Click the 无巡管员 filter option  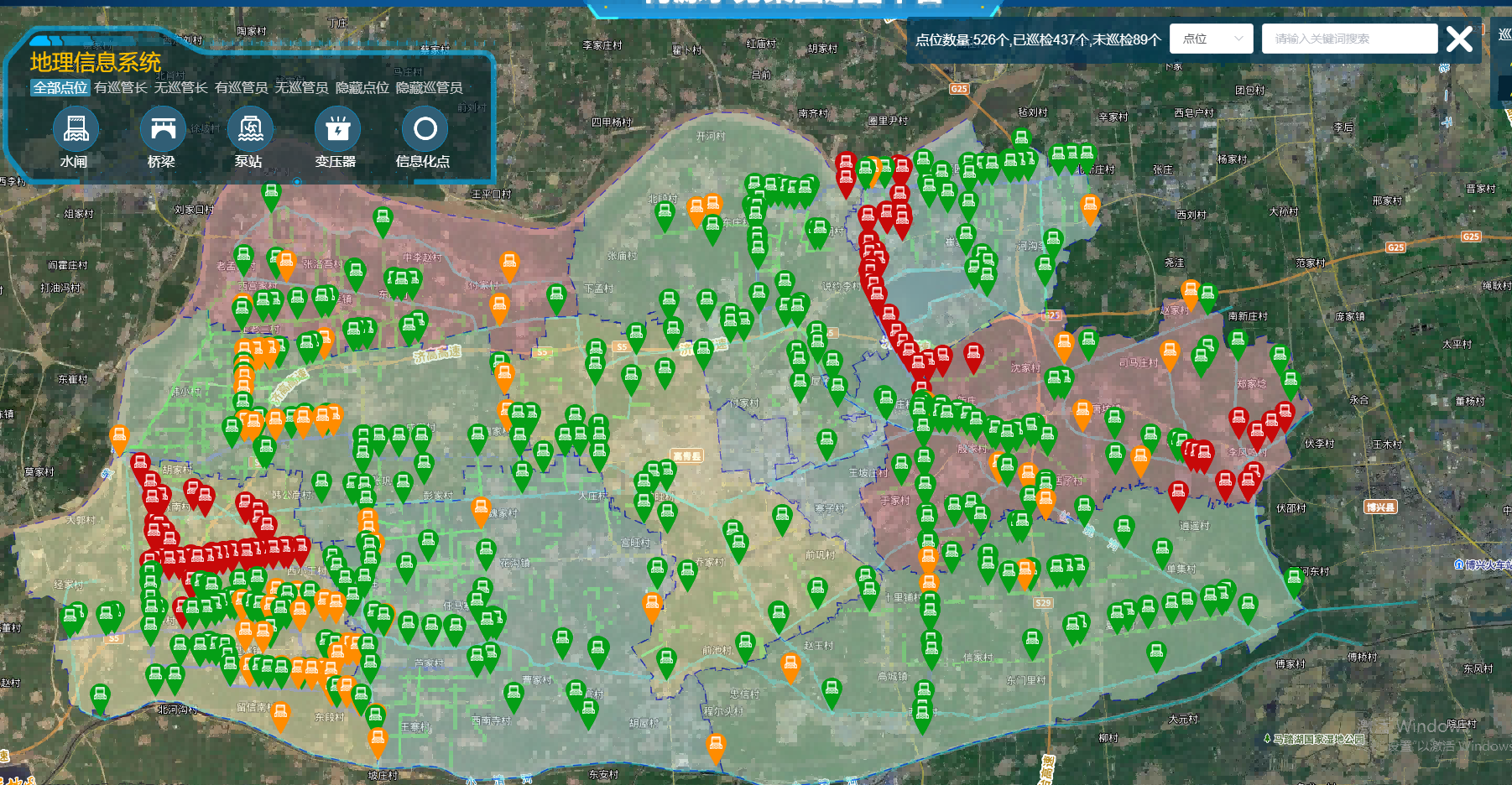301,87
